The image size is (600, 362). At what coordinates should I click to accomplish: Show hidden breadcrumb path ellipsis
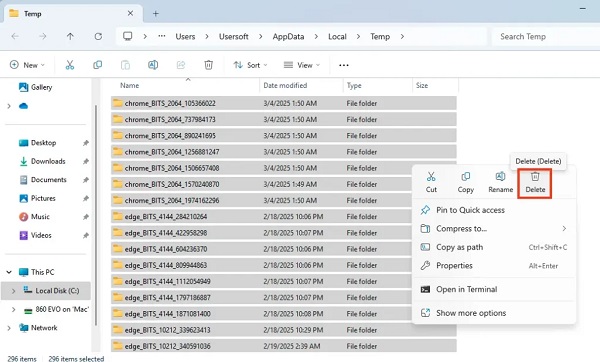162,36
